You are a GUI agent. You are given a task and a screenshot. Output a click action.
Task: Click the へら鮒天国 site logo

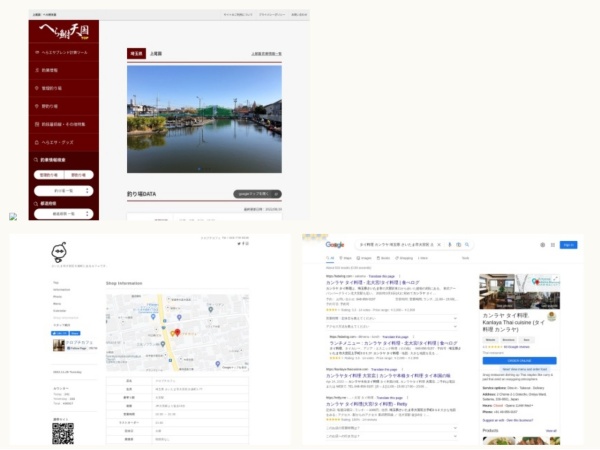tap(64, 31)
